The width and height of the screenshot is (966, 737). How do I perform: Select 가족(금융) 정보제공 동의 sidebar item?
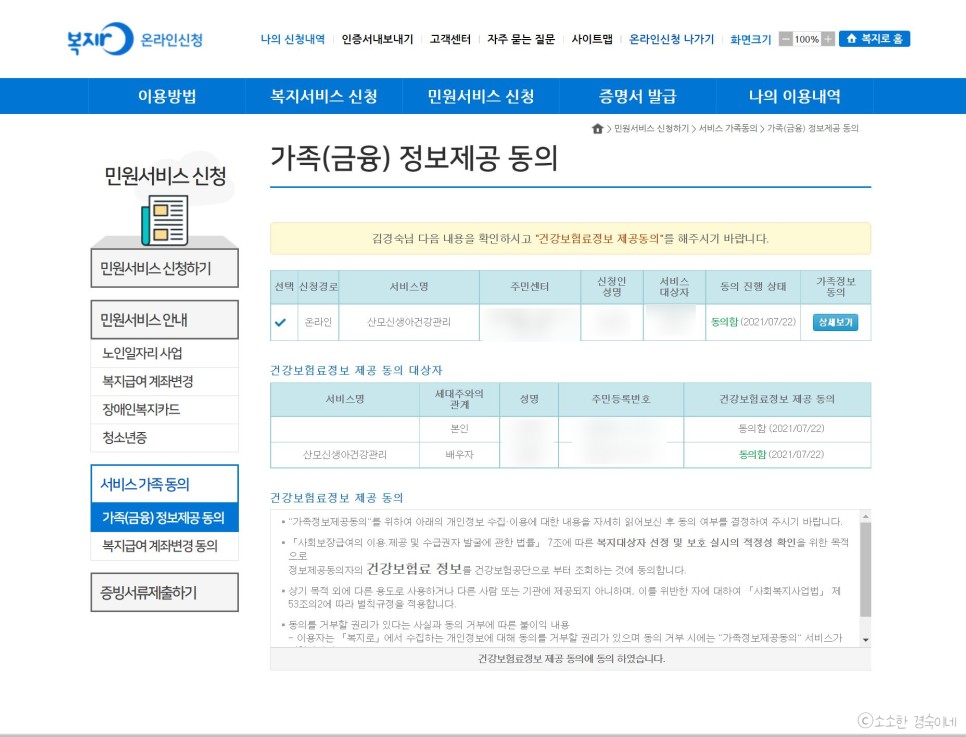(x=164, y=517)
